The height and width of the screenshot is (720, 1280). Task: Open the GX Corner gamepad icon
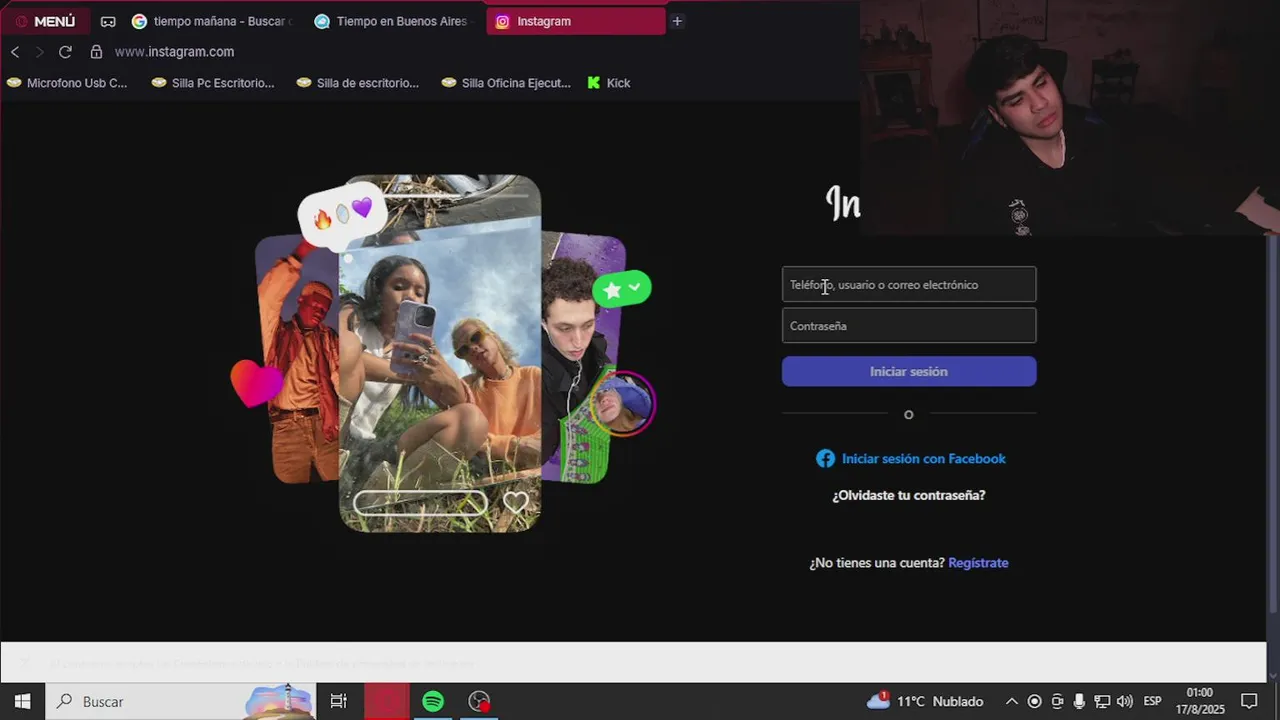pos(108,21)
